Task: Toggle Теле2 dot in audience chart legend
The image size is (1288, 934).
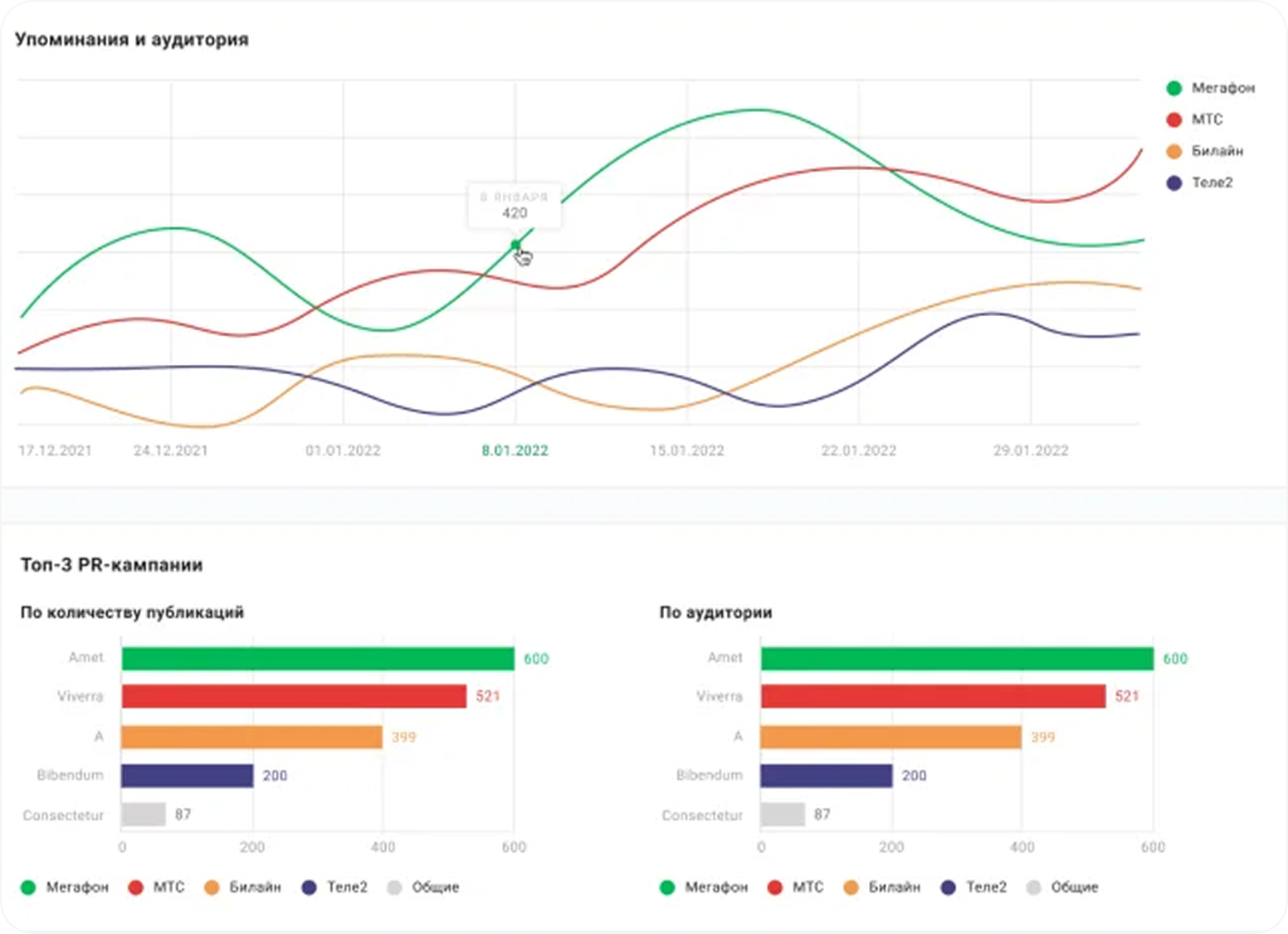Action: coord(949,888)
